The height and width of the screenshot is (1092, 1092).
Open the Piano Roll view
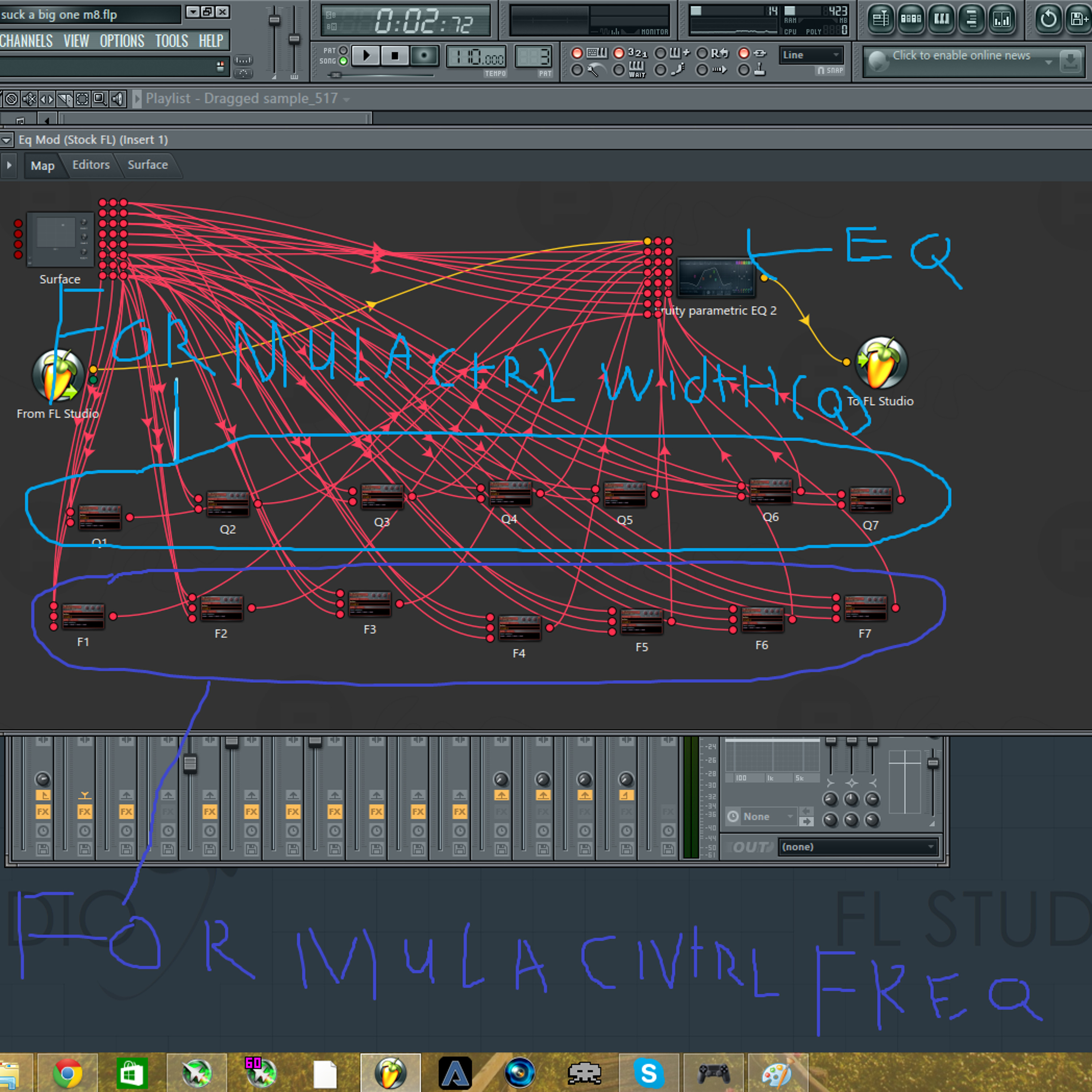pos(942,20)
